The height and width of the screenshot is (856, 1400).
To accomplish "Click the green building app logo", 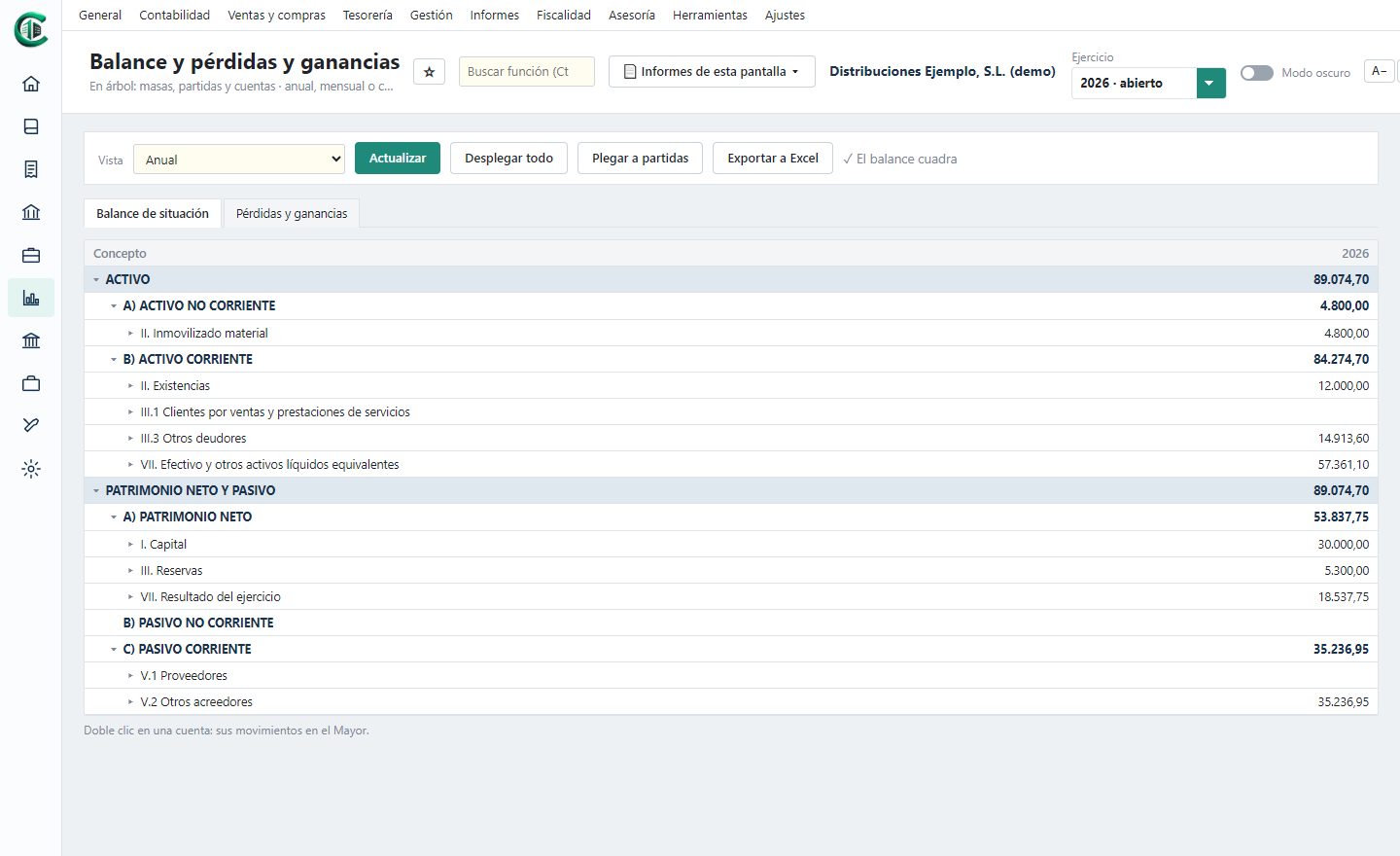I will coord(31,30).
